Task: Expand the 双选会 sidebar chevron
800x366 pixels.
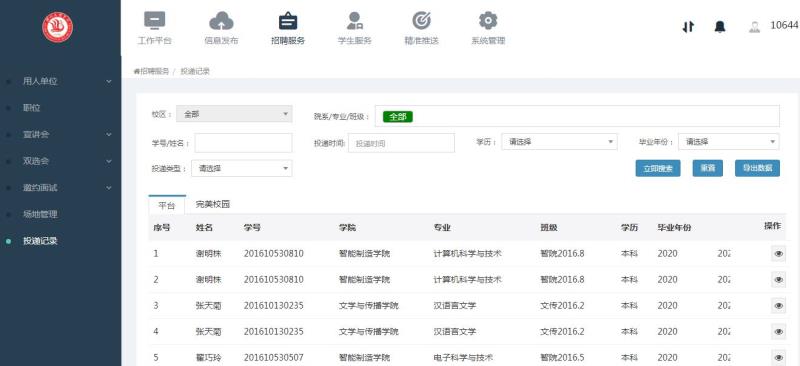Action: pyautogui.click(x=109, y=161)
